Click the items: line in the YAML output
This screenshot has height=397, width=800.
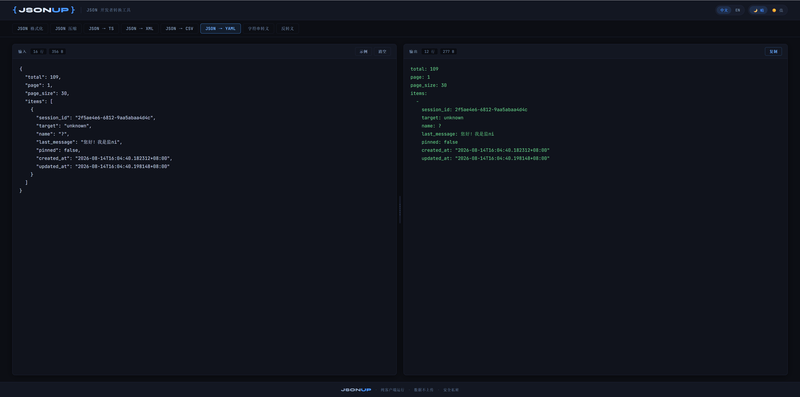click(x=419, y=93)
